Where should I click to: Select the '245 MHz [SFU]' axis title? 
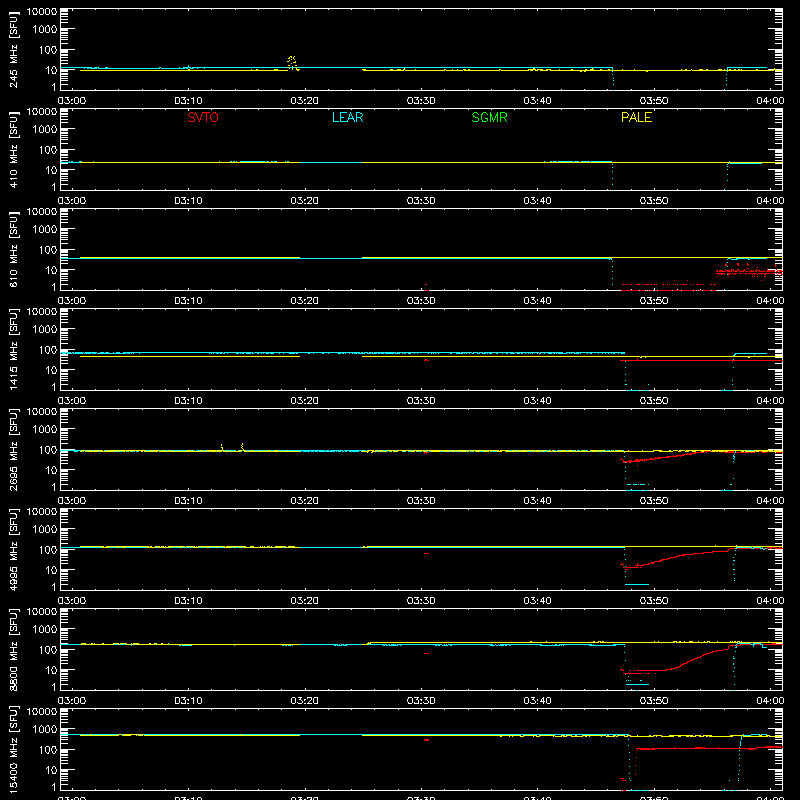pos(14,50)
